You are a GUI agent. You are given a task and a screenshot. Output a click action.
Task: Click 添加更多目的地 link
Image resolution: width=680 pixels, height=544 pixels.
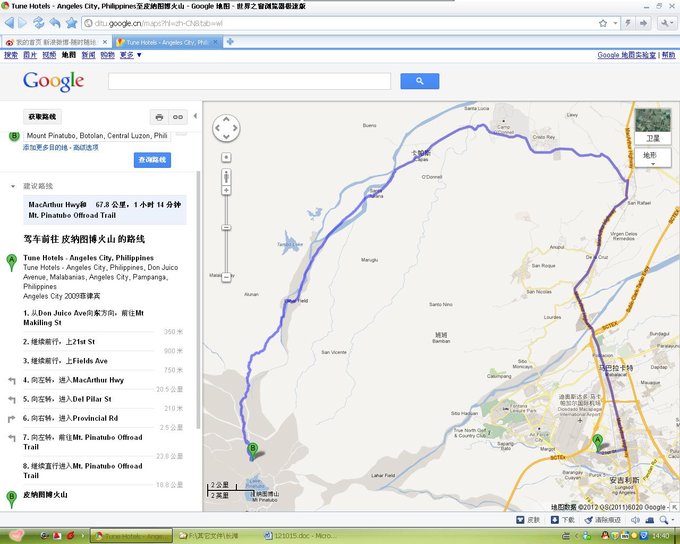[46, 147]
